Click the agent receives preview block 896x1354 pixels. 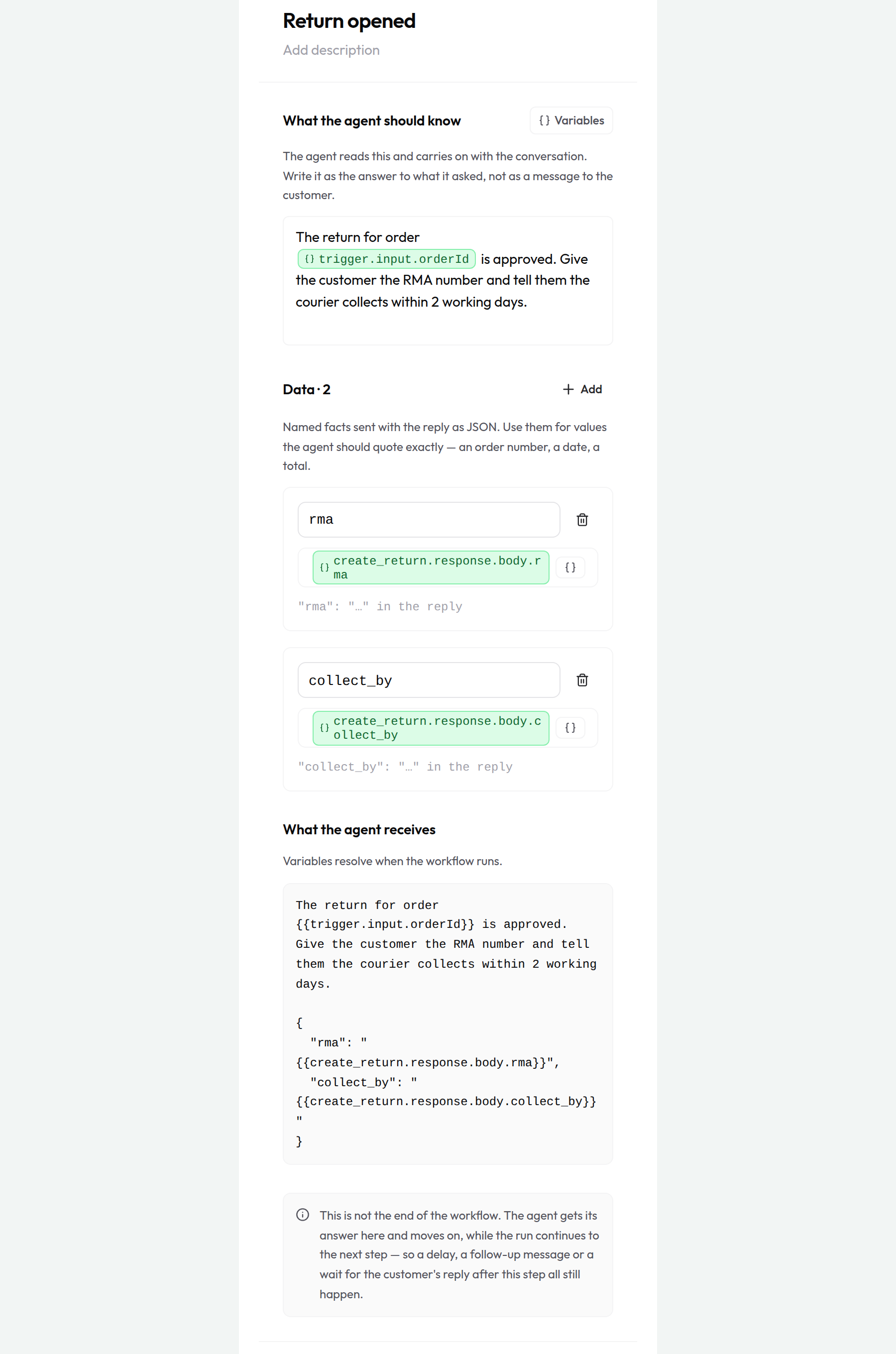(x=448, y=1023)
